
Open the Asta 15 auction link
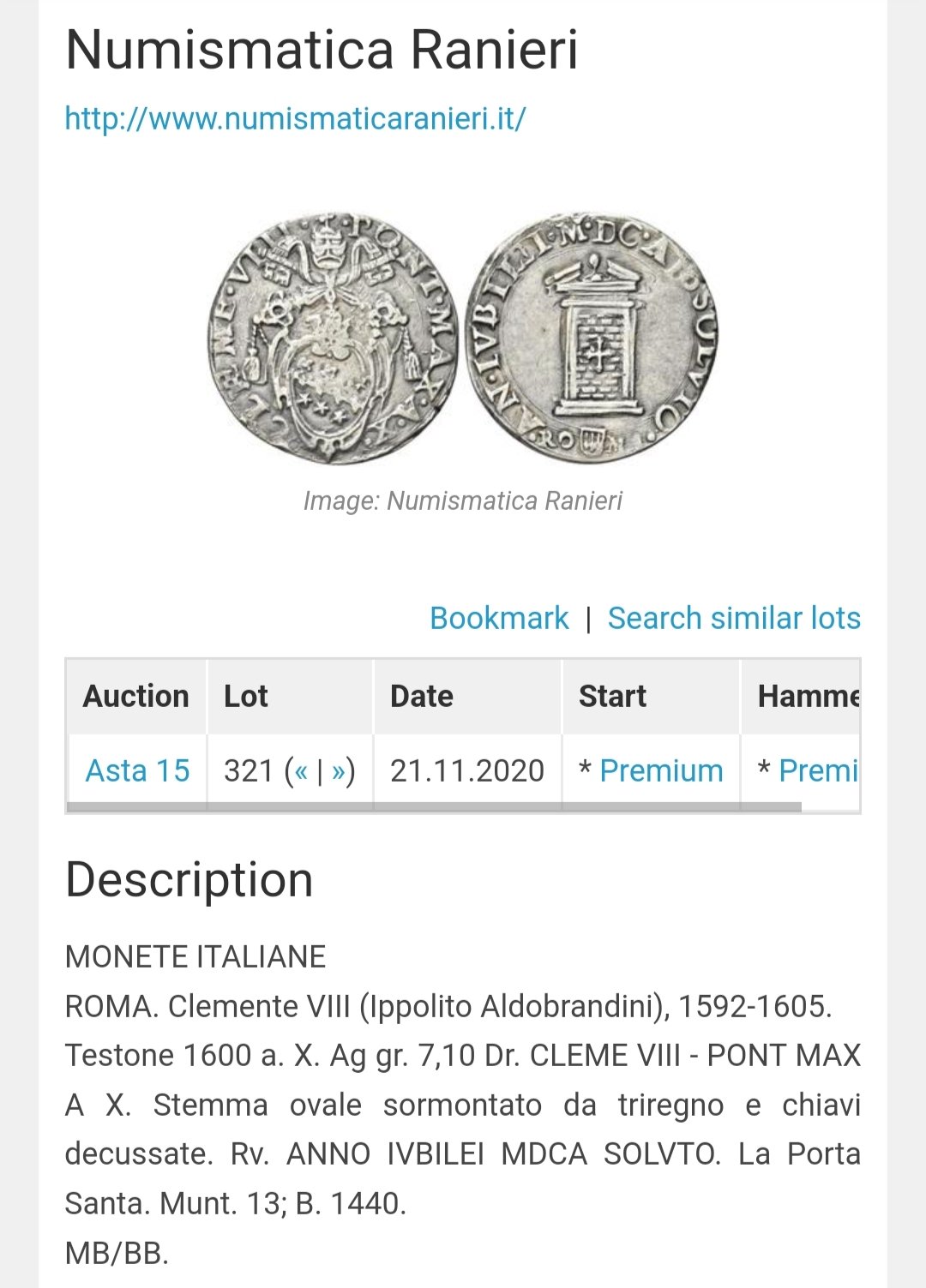tap(137, 770)
